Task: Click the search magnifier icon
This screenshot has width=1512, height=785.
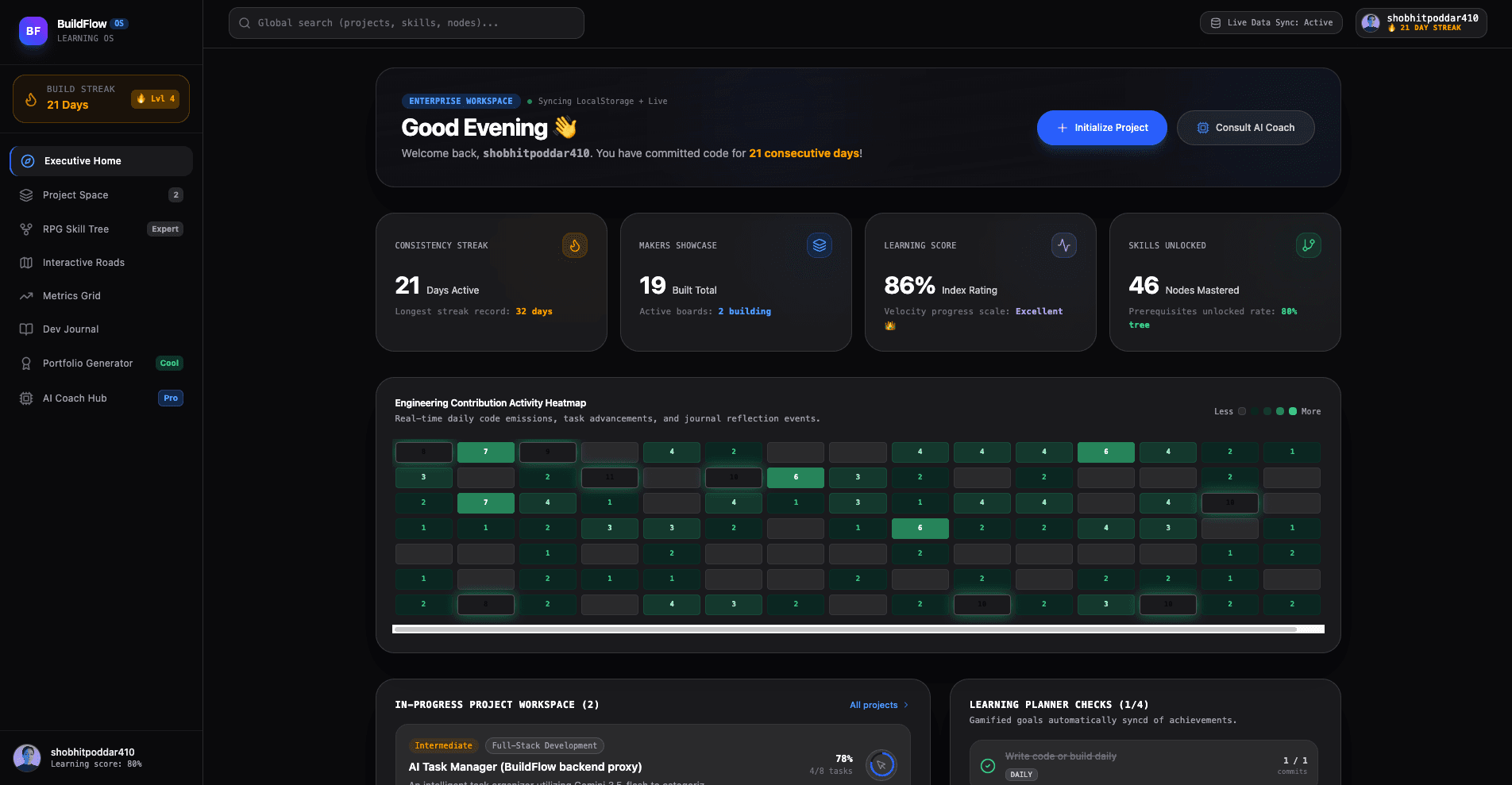Action: [245, 23]
